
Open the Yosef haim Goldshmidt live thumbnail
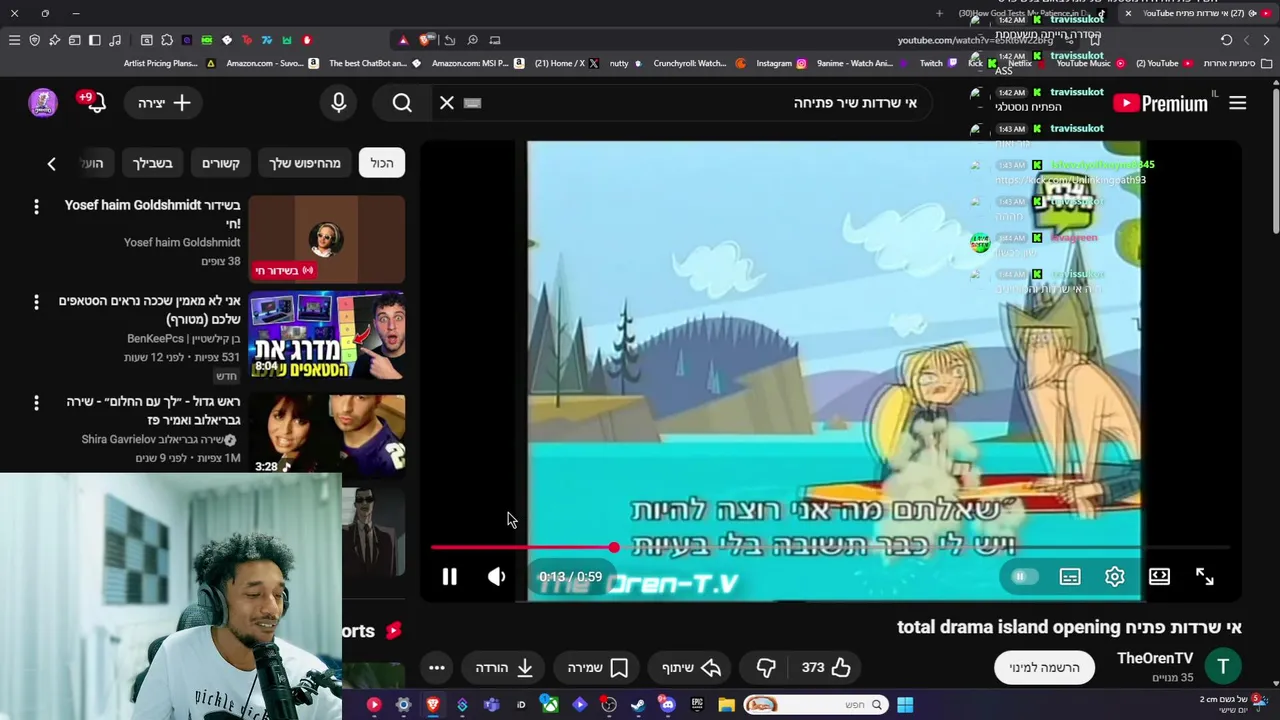327,239
